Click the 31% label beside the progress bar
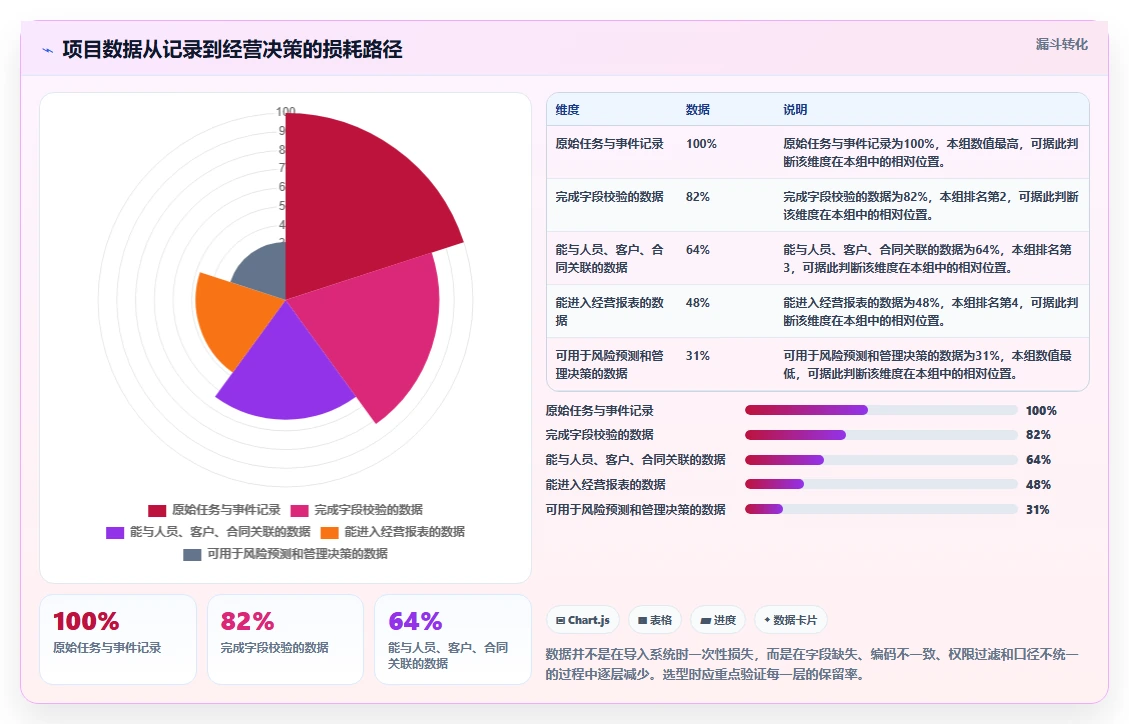 (1038, 510)
